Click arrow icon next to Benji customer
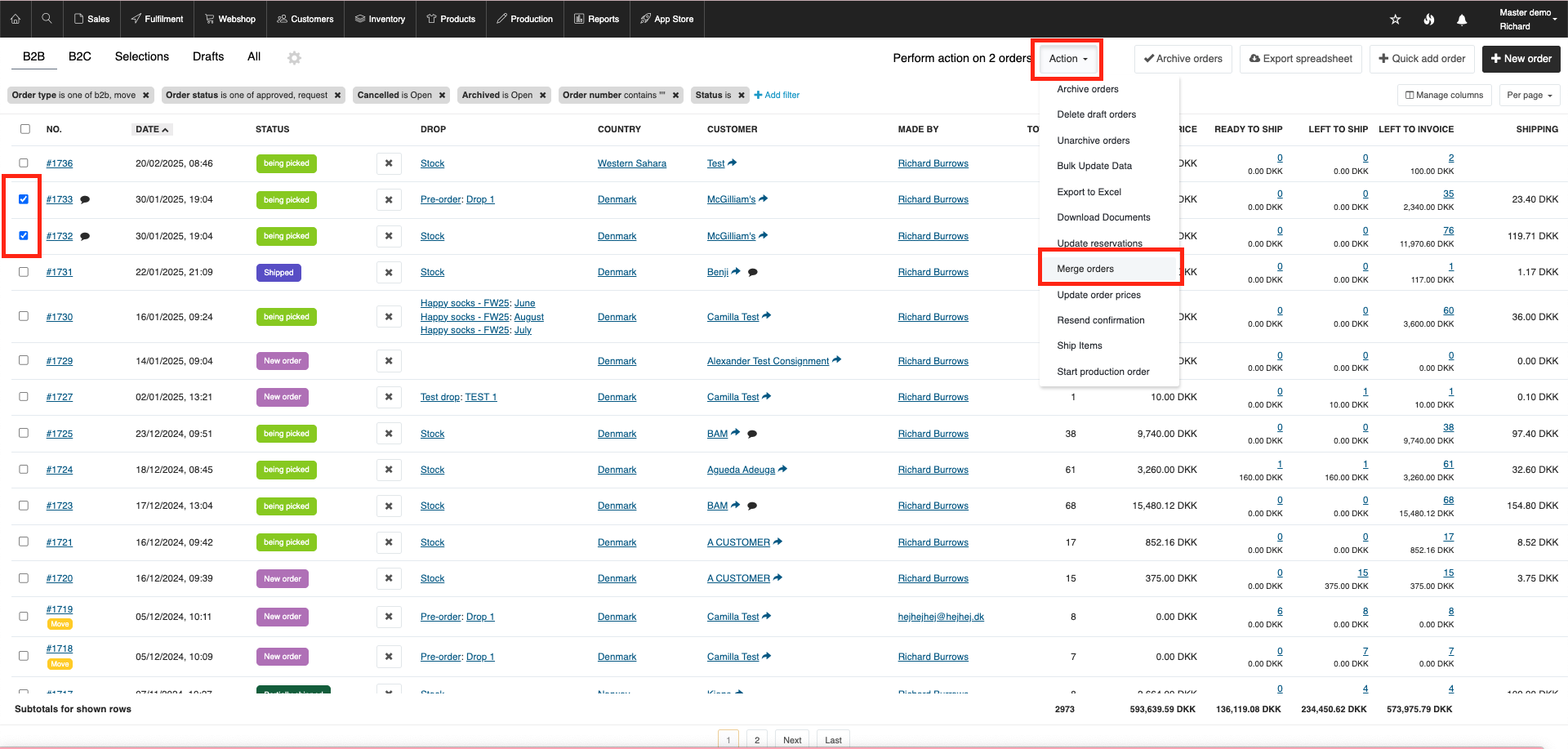The width and height of the screenshot is (1568, 749). (x=736, y=271)
